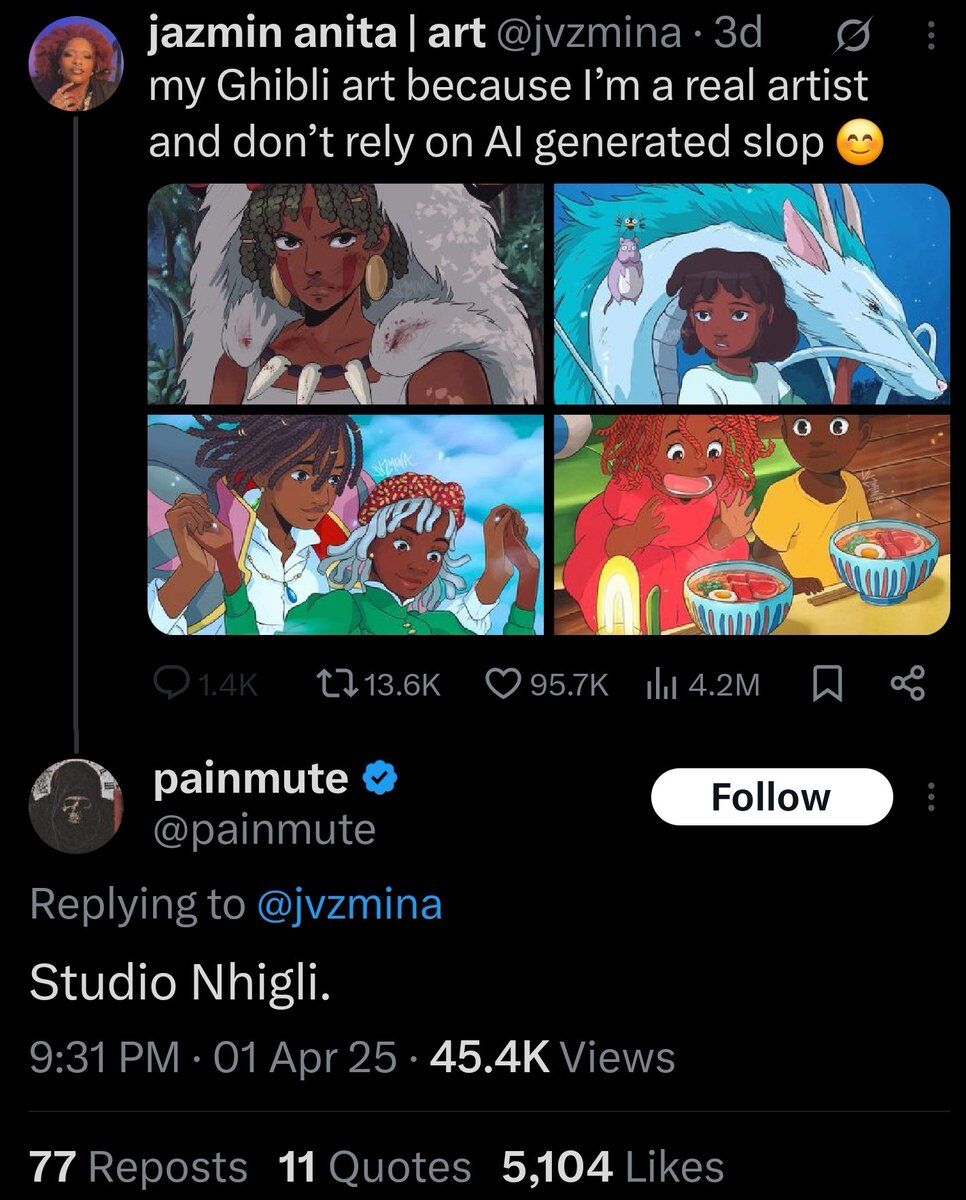The image size is (966, 1200).
Task: View the 77 Reposts list
Action: coord(138,1166)
